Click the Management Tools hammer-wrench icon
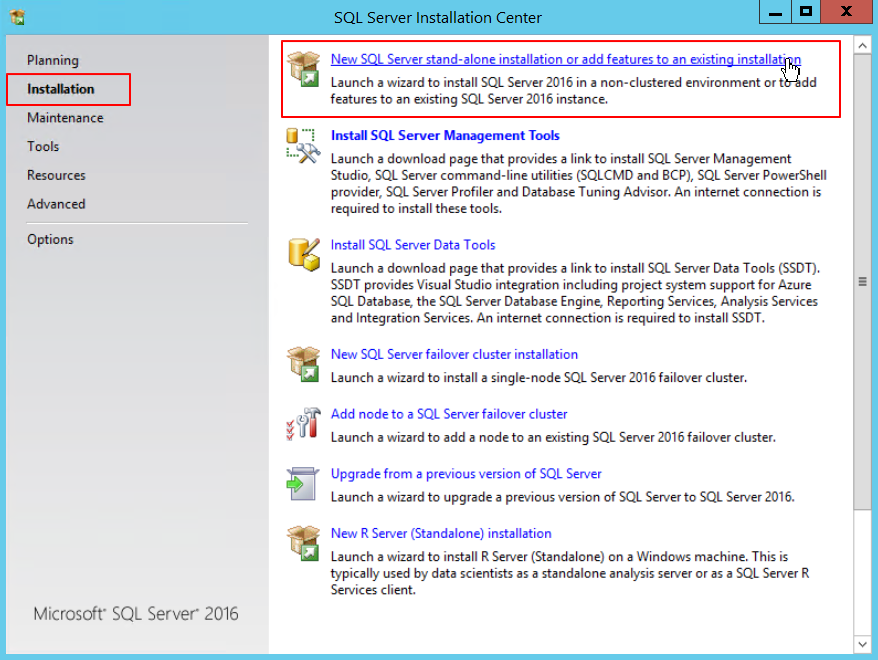Screen dimensions: 878x660 pyautogui.click(x=303, y=146)
